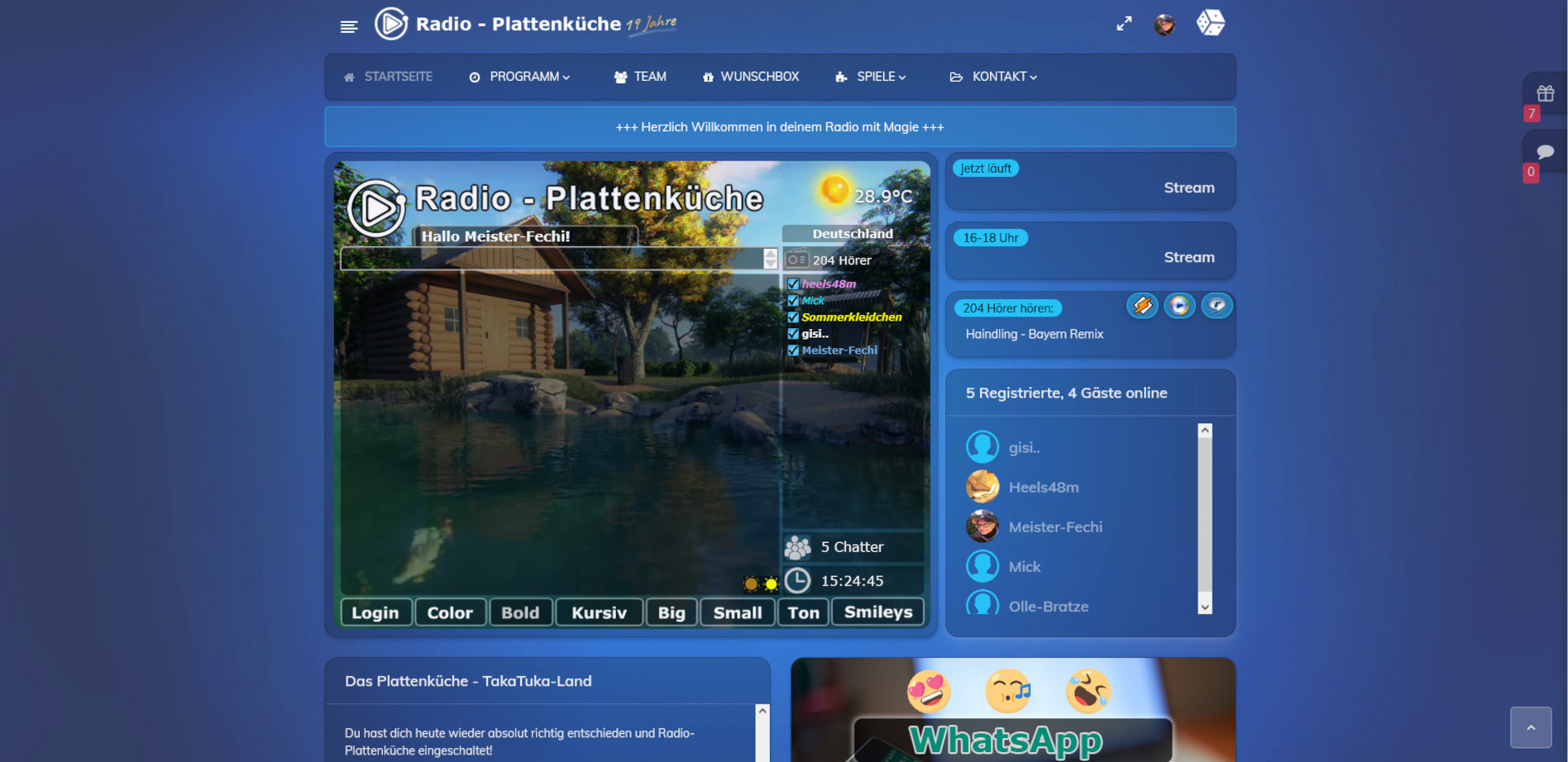Open gisi..'s avatar in the online list
The width and height of the screenshot is (1568, 762).
click(x=982, y=447)
